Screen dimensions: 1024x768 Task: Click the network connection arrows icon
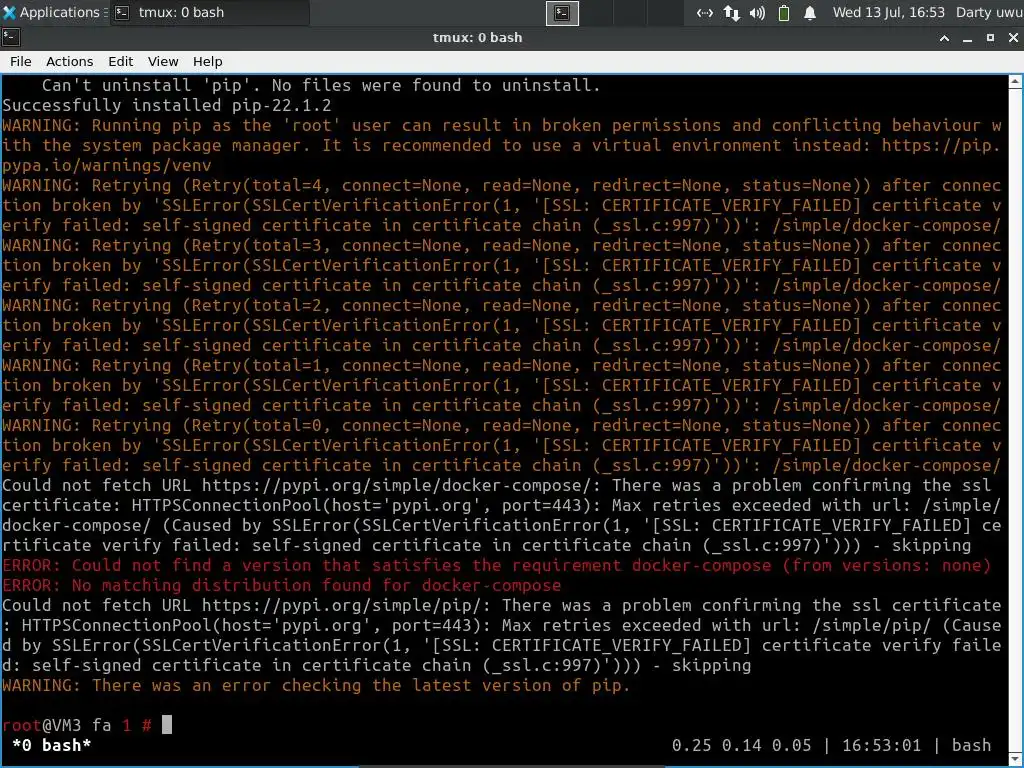point(705,13)
